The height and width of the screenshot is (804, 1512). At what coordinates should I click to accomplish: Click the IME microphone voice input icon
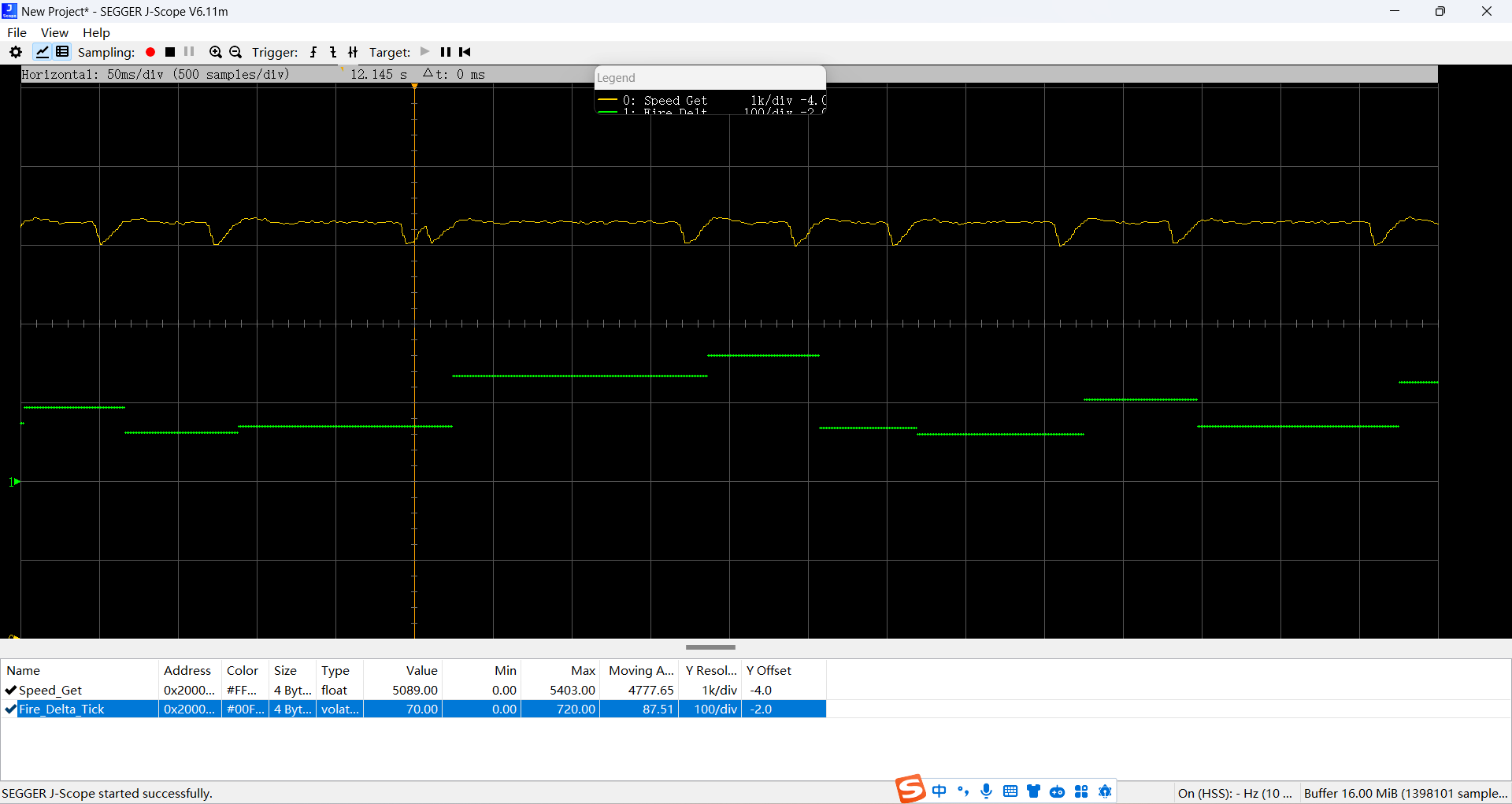987,791
